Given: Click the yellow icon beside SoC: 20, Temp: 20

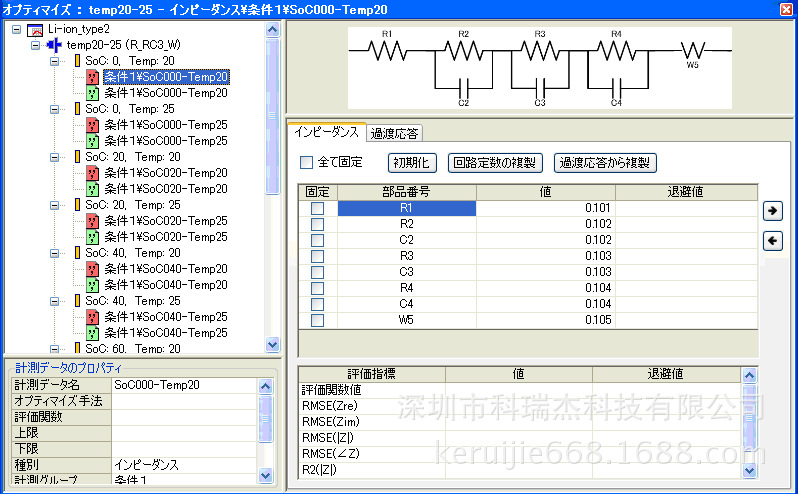Looking at the screenshot, I should [77, 157].
